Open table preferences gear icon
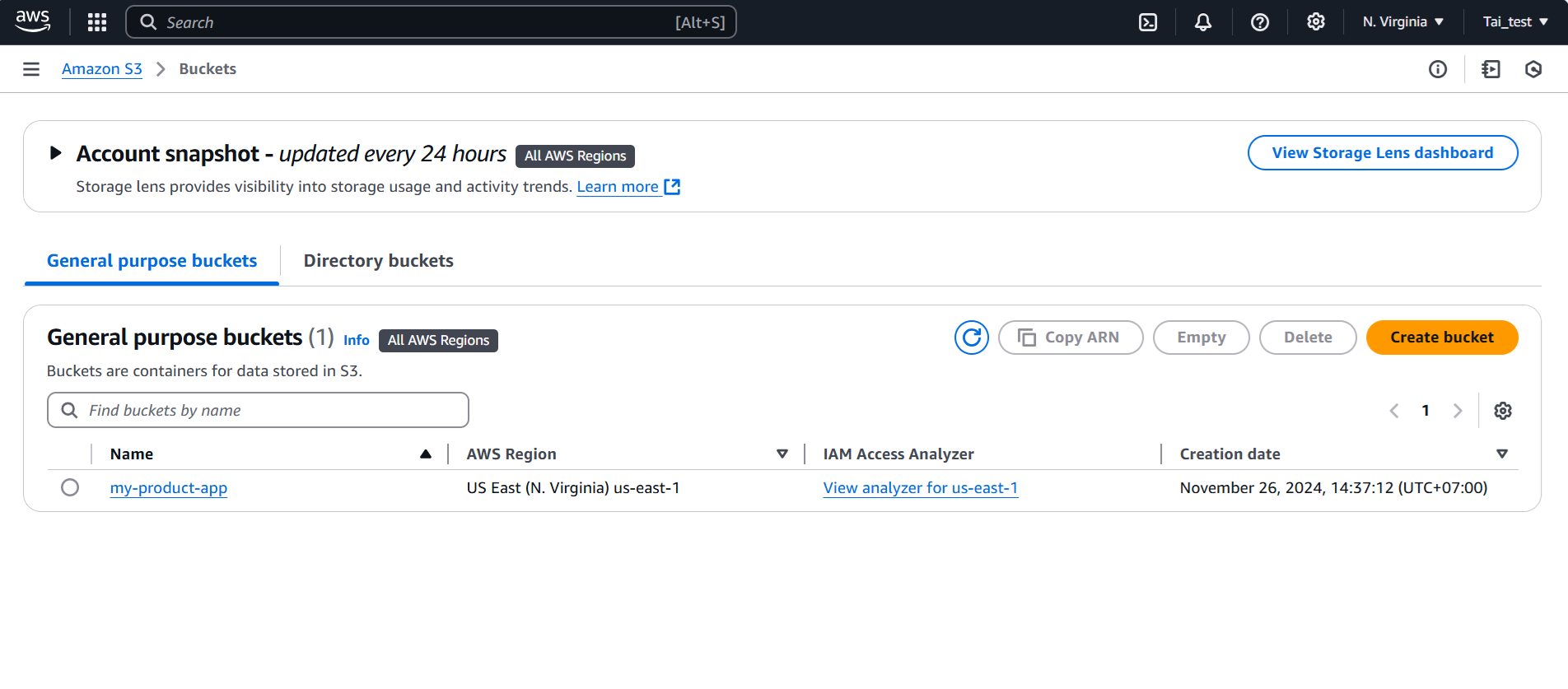The height and width of the screenshot is (689, 1568). pyautogui.click(x=1503, y=411)
